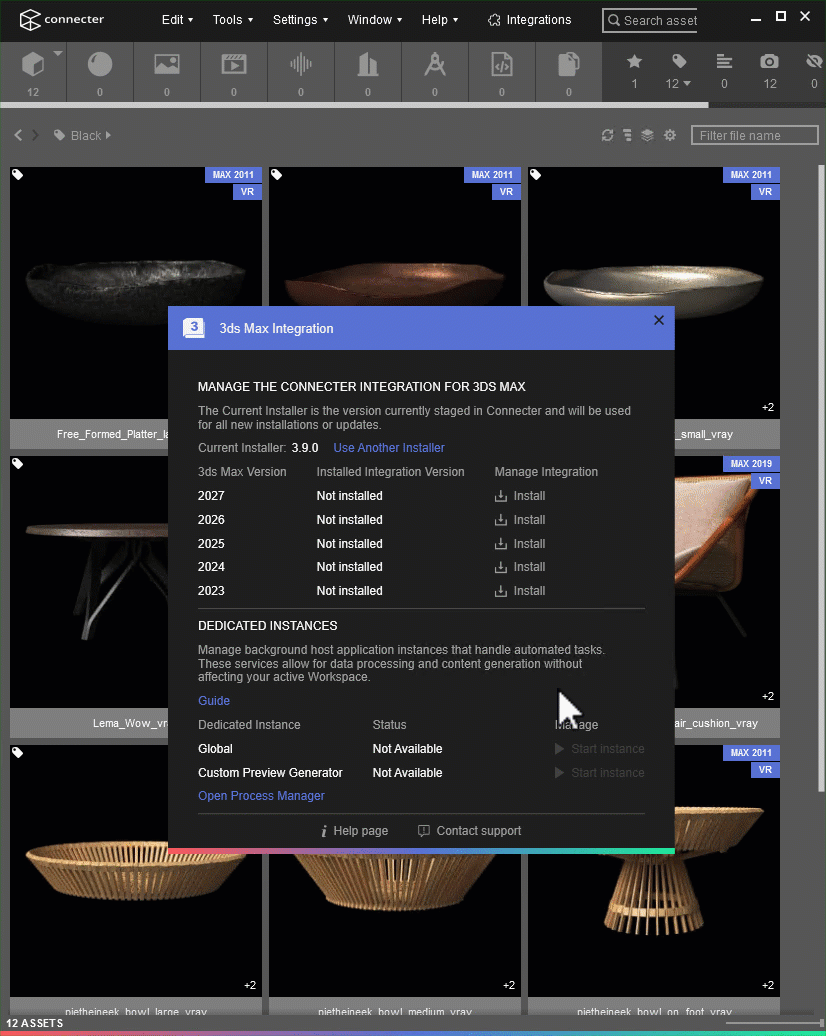The height and width of the screenshot is (1036, 826).
Task: Start instance for Global
Action: pos(599,749)
